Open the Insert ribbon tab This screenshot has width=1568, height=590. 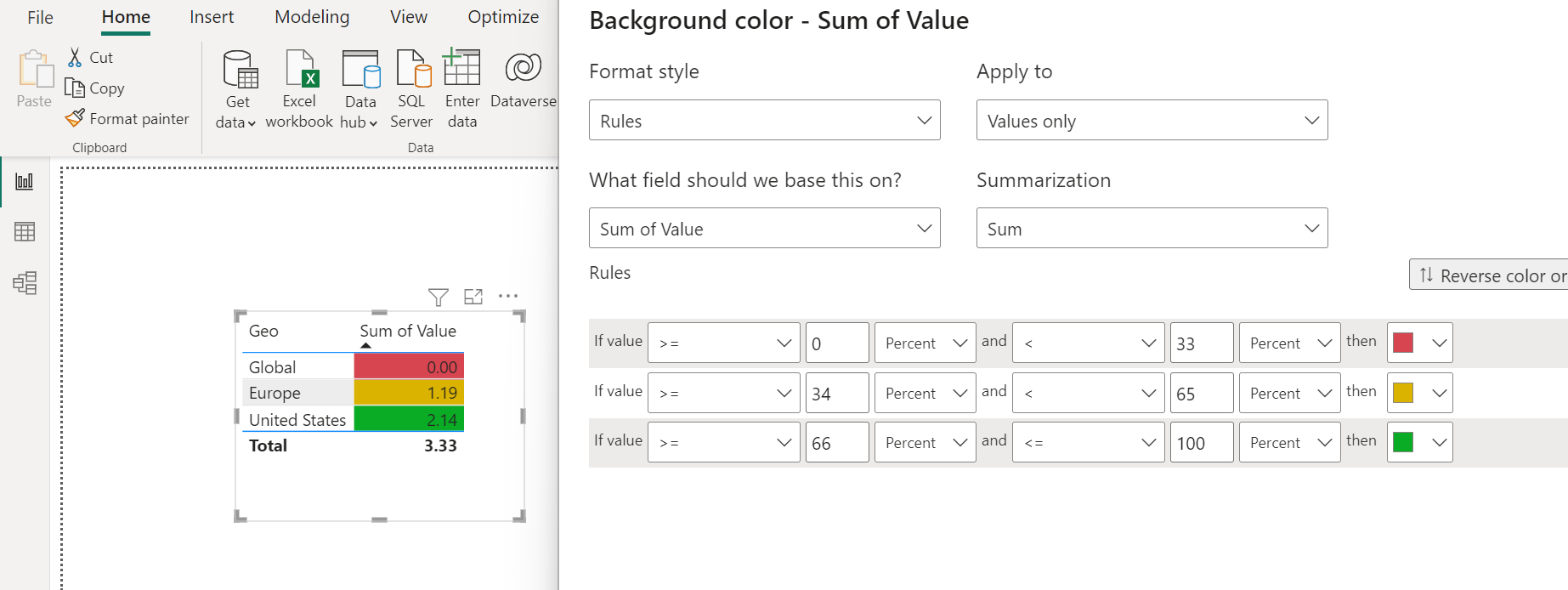[212, 17]
